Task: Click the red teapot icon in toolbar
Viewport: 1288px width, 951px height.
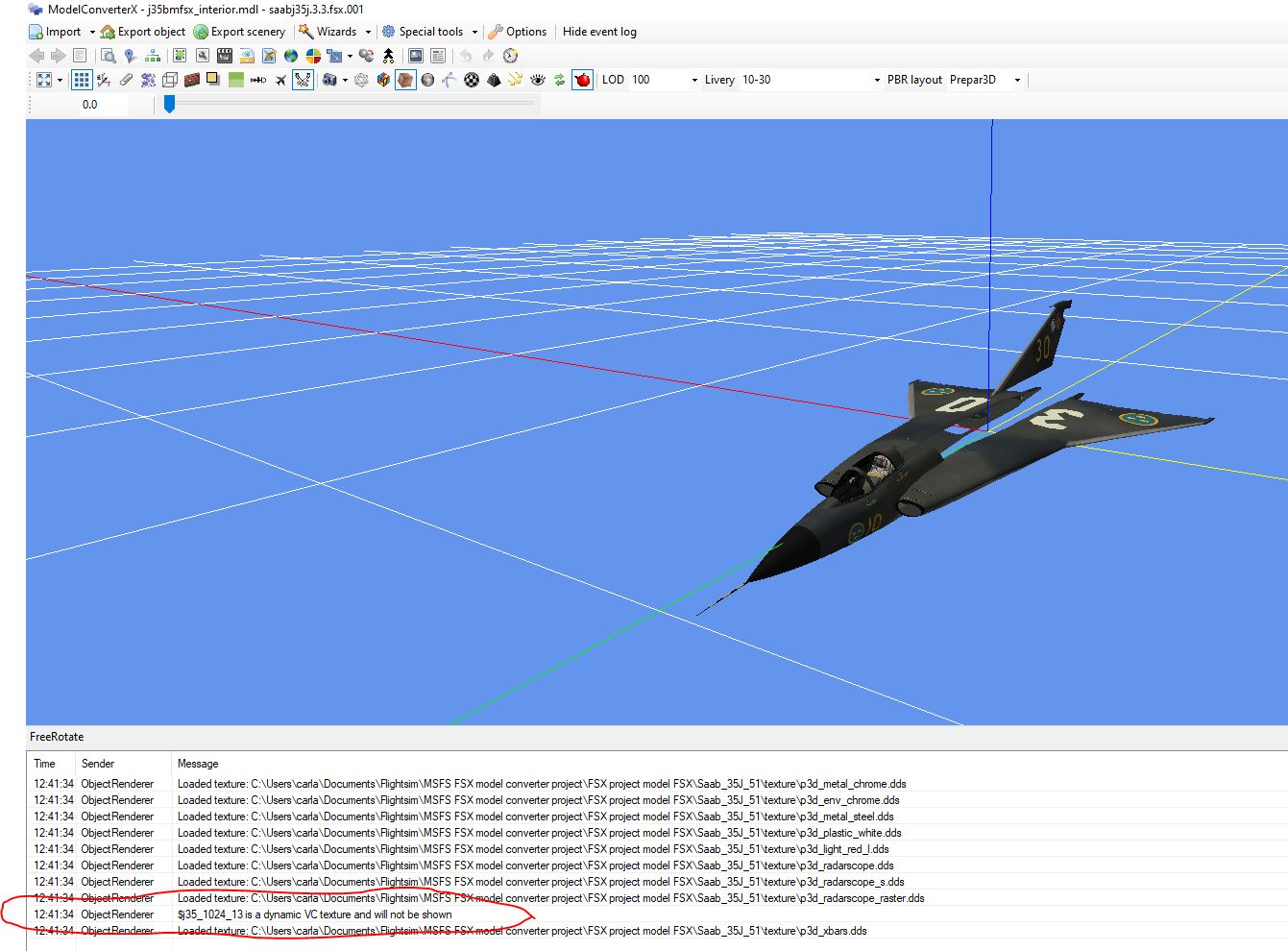Action: click(582, 80)
